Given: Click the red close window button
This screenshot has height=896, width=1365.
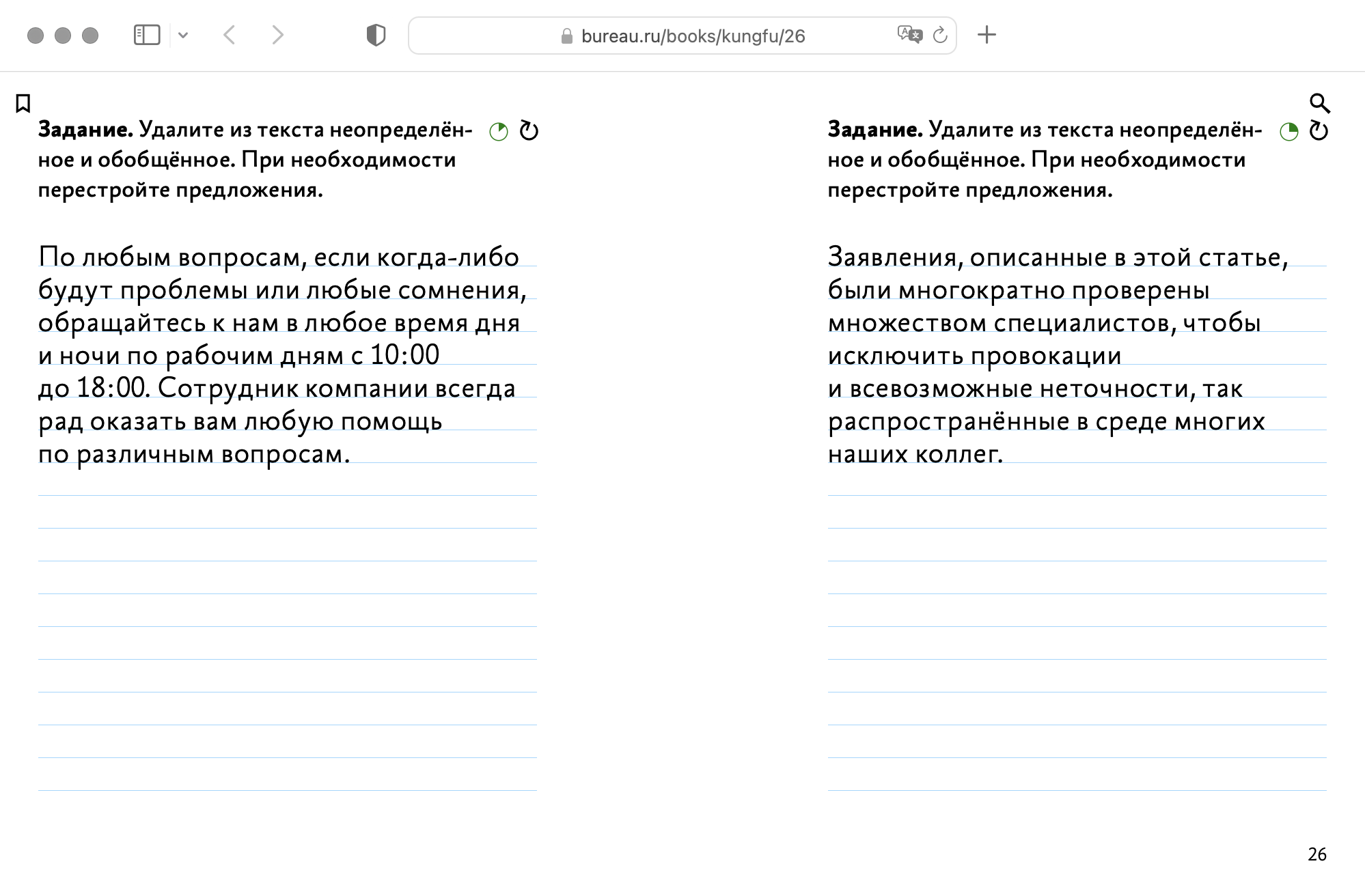Looking at the screenshot, I should point(36,36).
